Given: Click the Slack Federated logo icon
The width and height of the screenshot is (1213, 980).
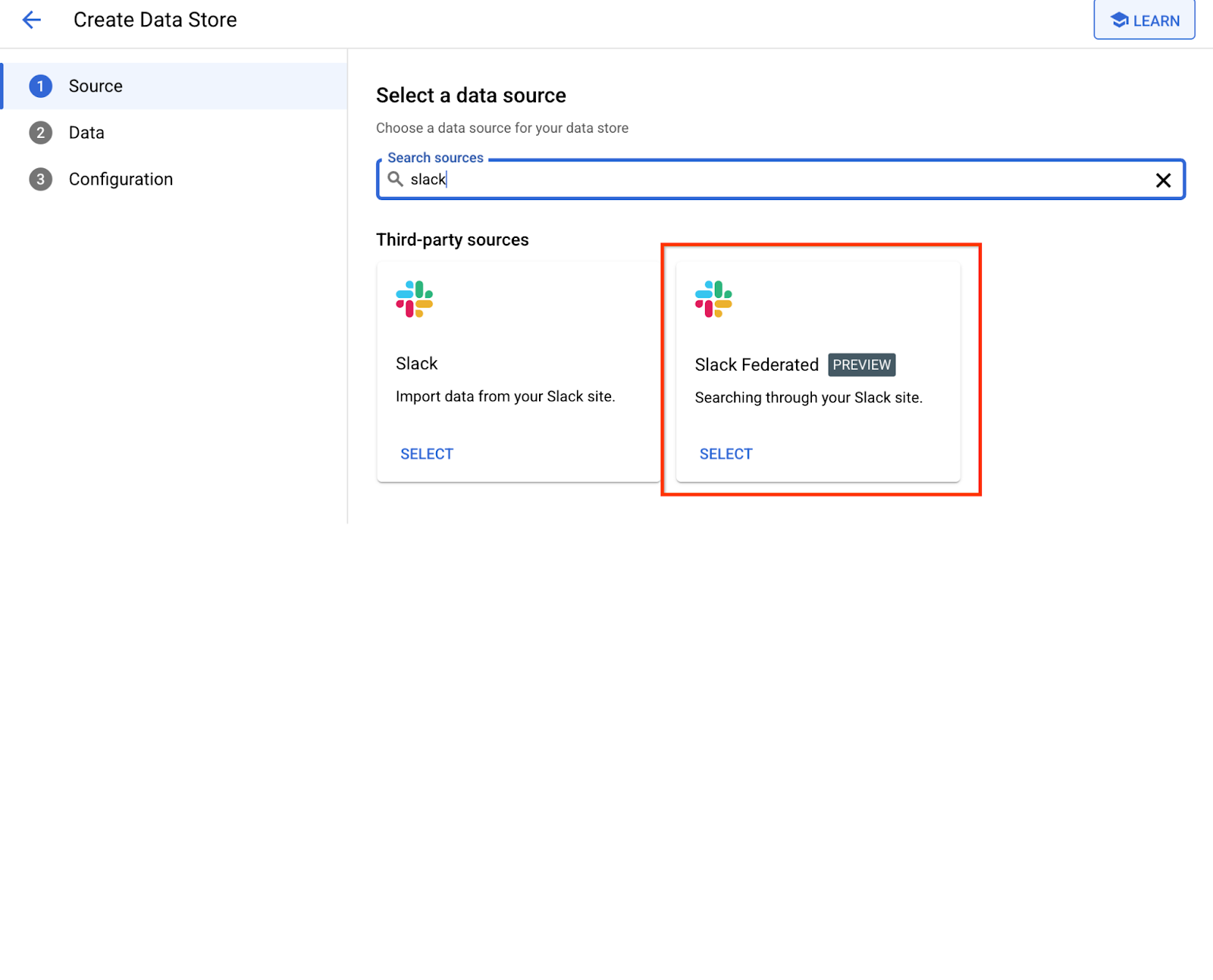Looking at the screenshot, I should (713, 299).
